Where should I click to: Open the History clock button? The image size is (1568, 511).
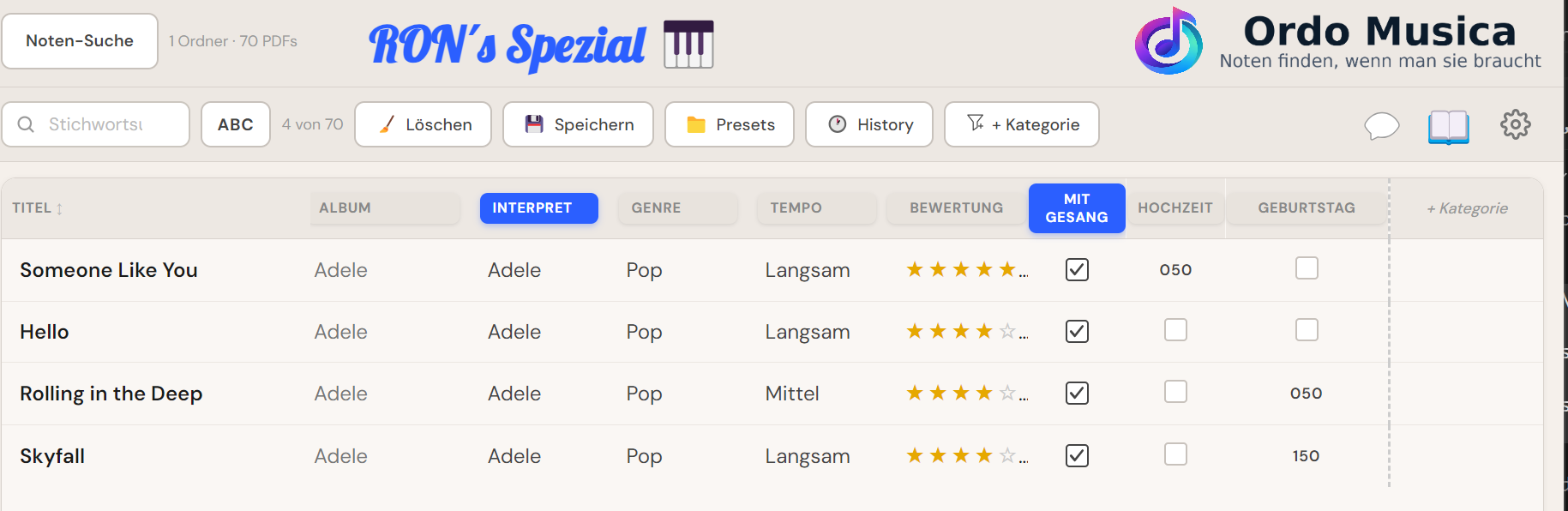pyautogui.click(x=869, y=124)
